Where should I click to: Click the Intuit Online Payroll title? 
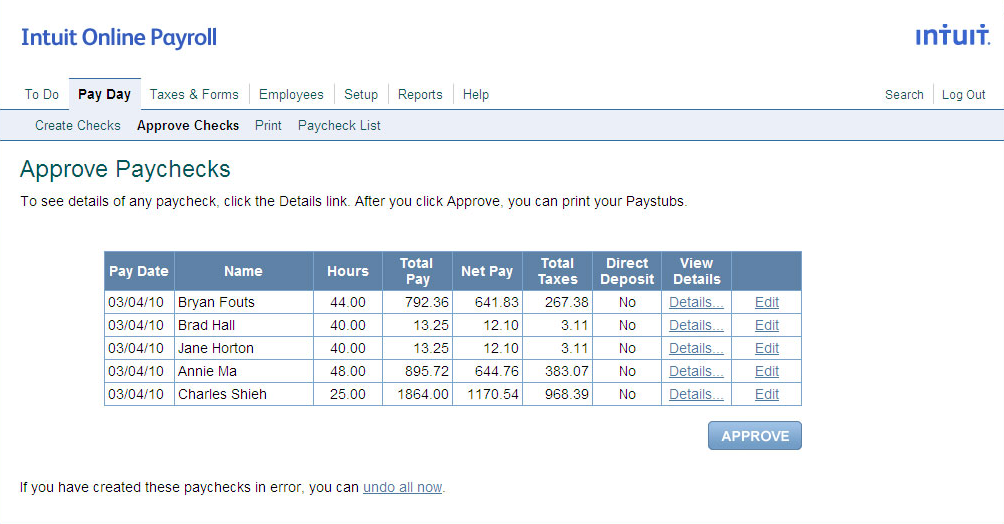pos(119,37)
